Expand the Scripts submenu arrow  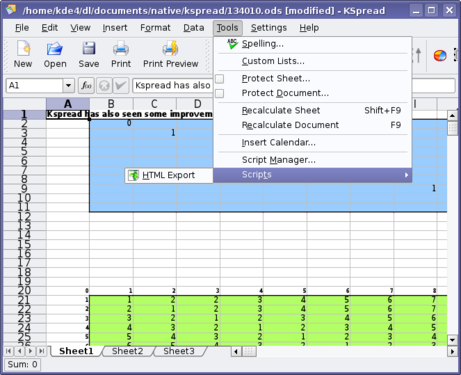click(x=406, y=175)
